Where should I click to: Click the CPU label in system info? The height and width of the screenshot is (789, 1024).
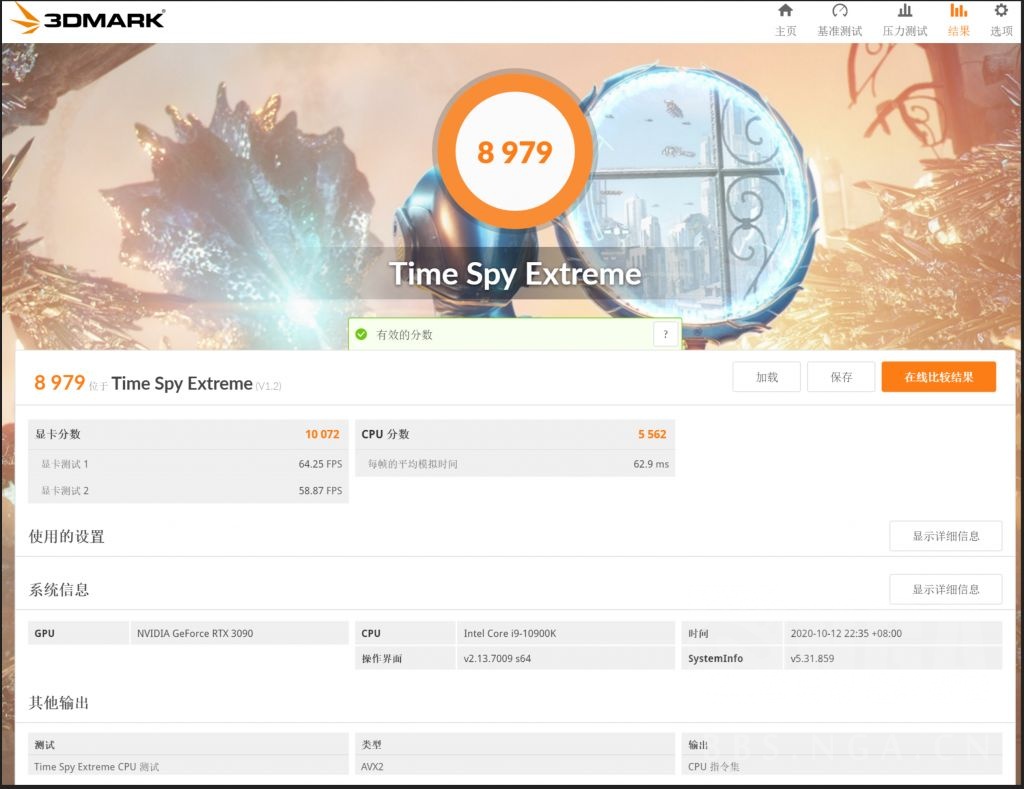(405, 633)
